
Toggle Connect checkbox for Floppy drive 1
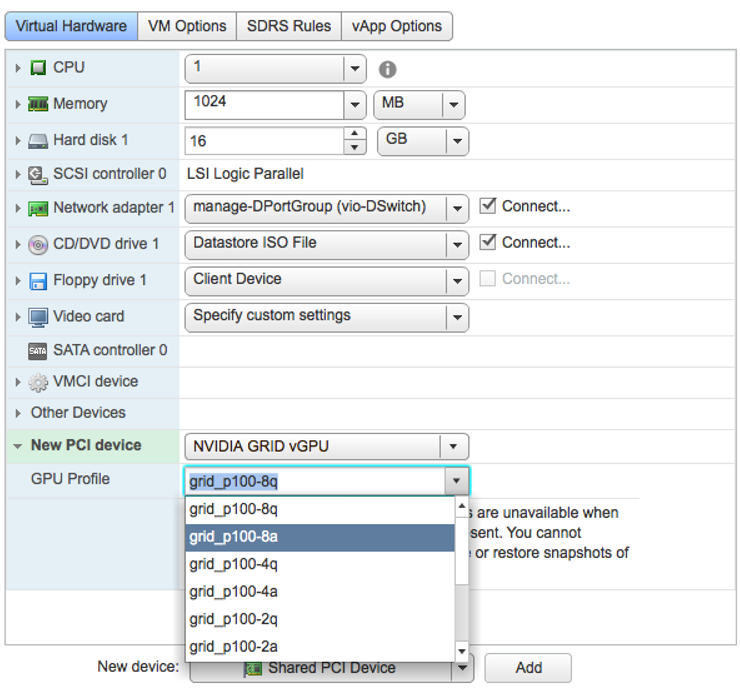click(x=488, y=278)
